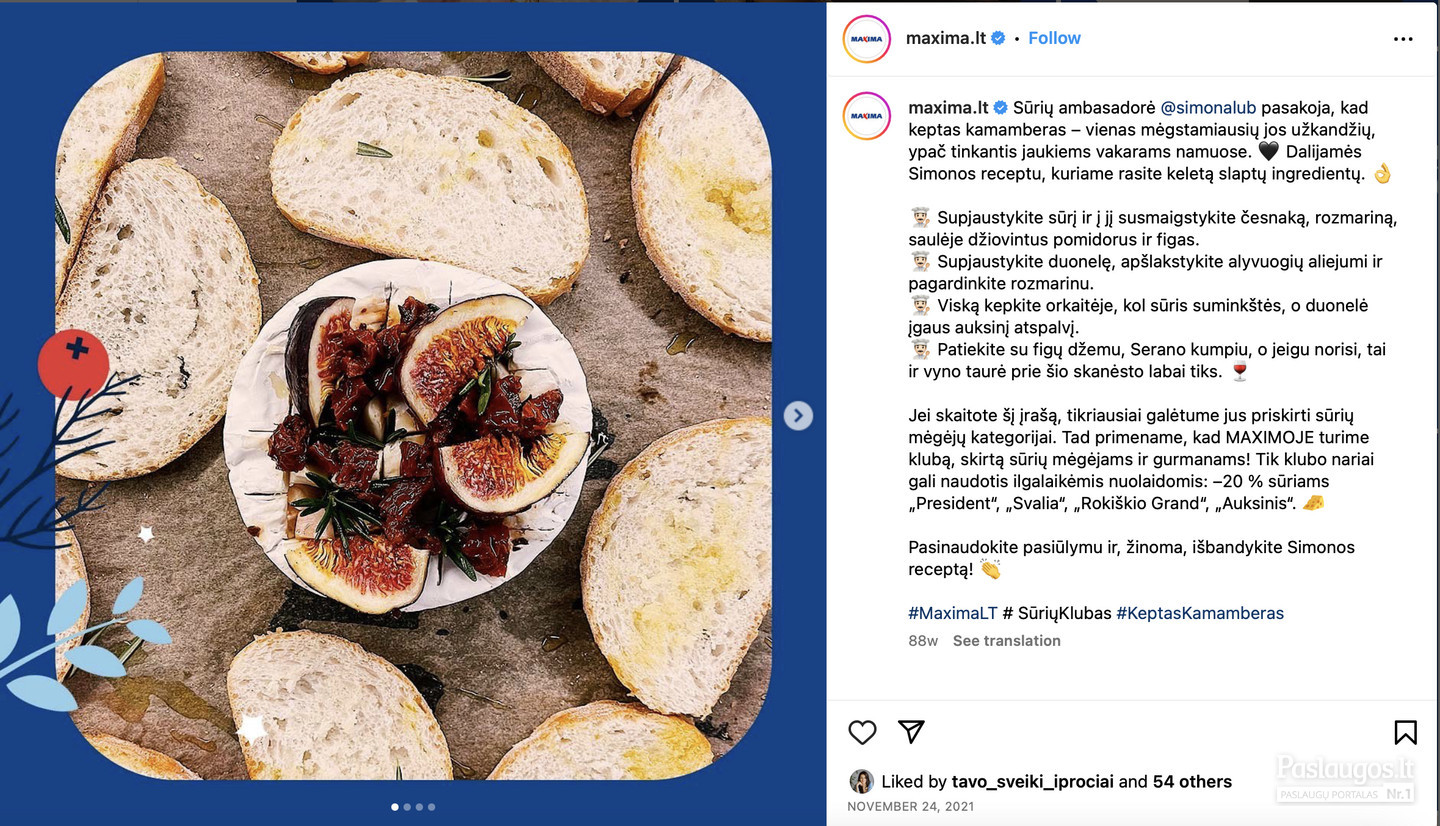Open the #MaximaLT hashtag
The image size is (1440, 826).
[953, 613]
